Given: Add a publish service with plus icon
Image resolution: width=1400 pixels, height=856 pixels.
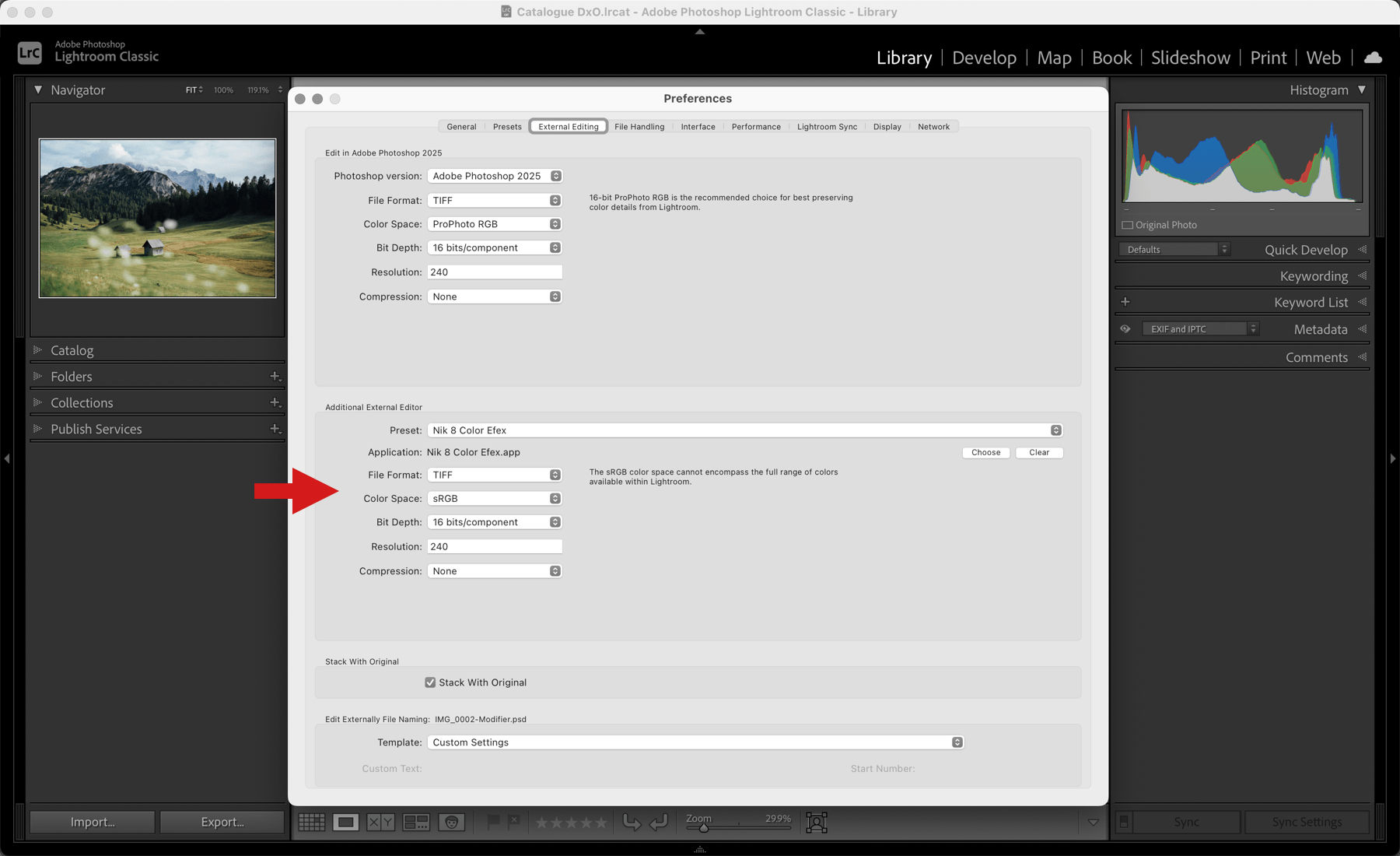Looking at the screenshot, I should click(275, 429).
